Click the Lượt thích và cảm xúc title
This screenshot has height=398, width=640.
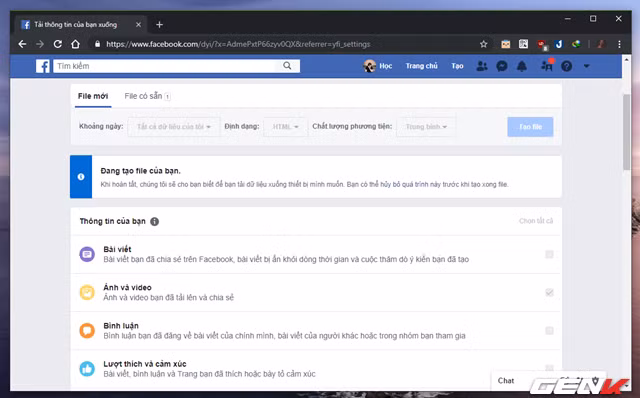click(145, 364)
